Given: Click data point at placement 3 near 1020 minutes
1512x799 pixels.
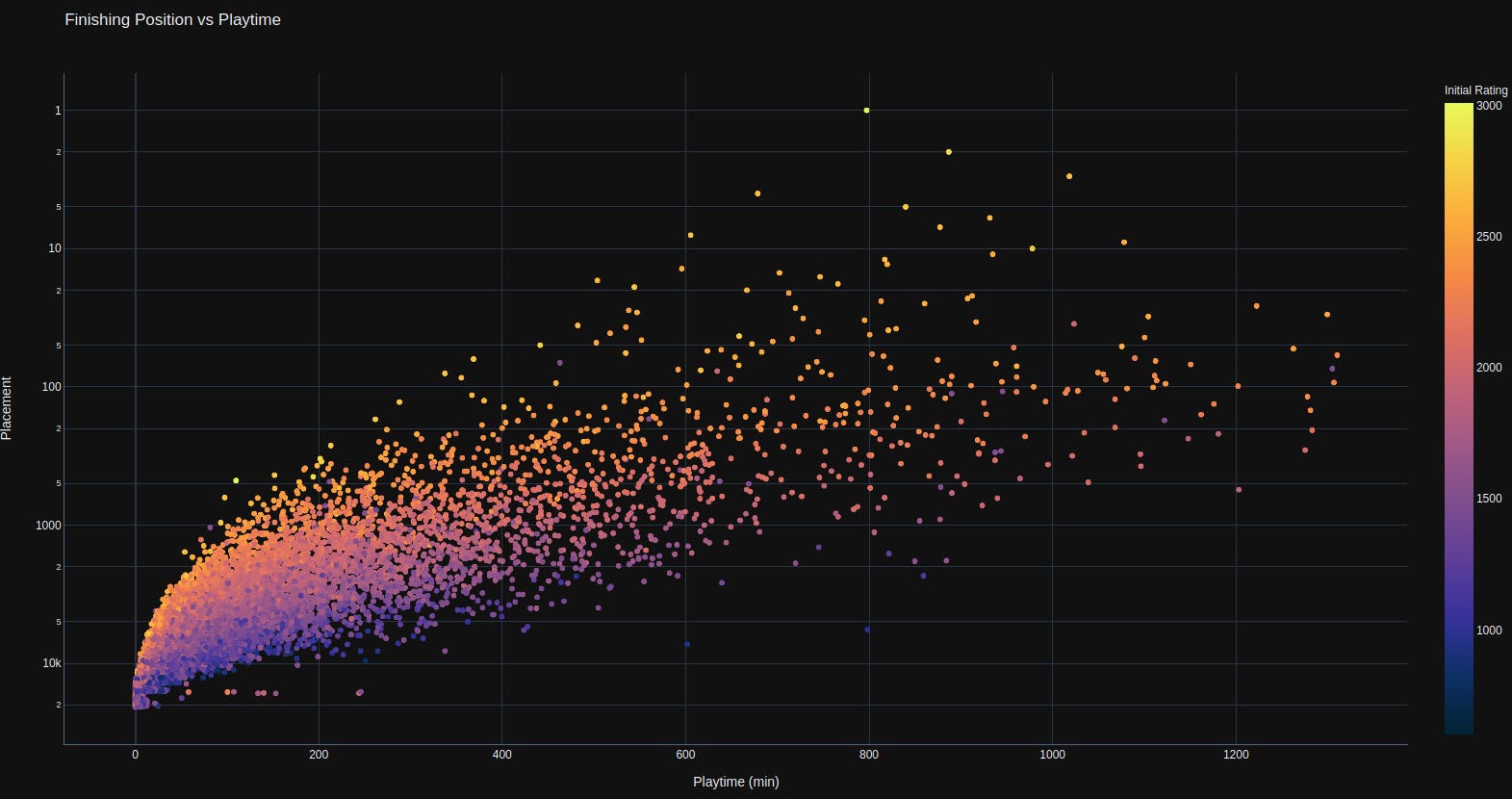Looking at the screenshot, I should 1069,176.
